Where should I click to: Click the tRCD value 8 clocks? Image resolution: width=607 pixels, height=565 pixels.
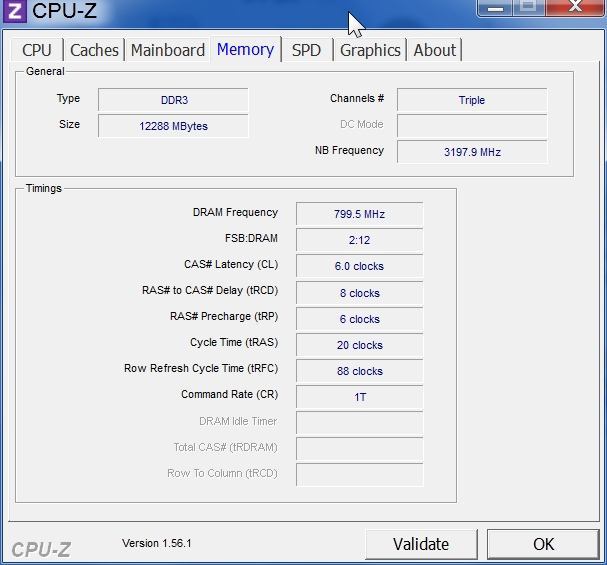(x=360, y=293)
